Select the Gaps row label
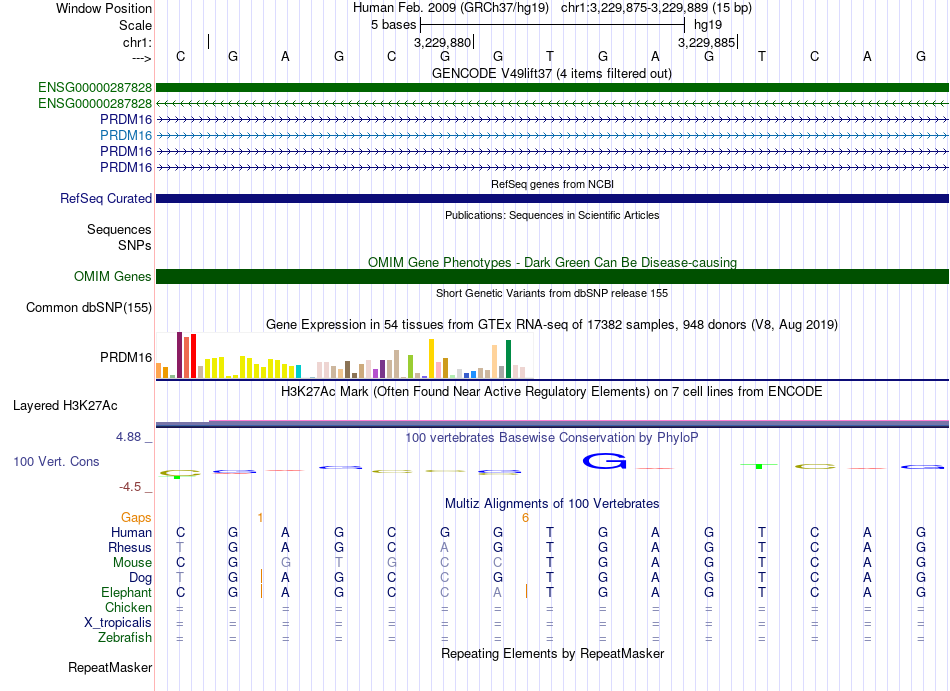This screenshot has width=950, height=691. tap(136, 518)
